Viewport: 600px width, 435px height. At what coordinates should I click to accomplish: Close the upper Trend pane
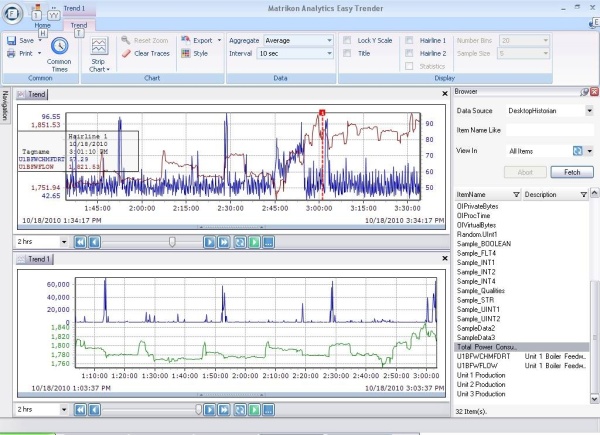click(x=445, y=93)
